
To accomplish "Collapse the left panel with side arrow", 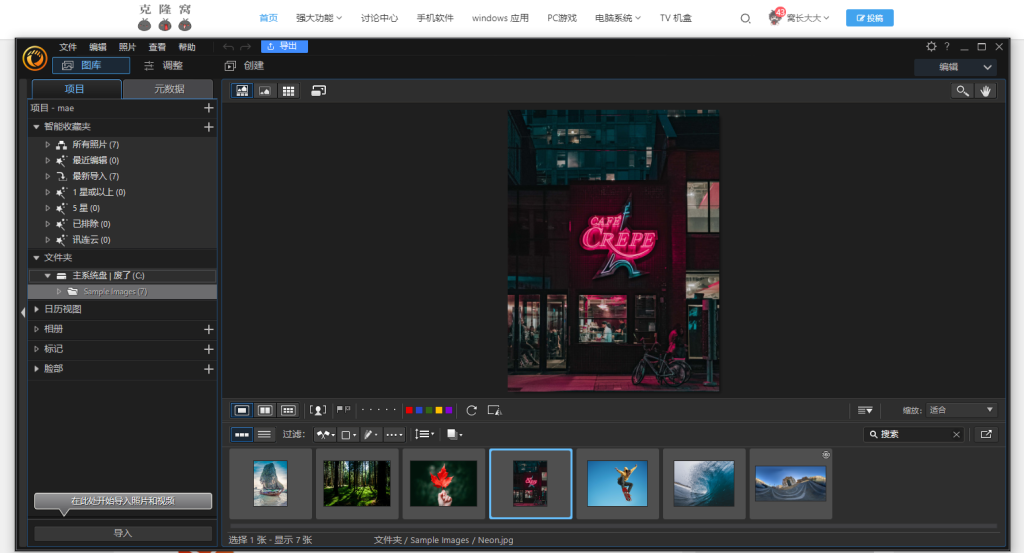I will [x=23, y=312].
